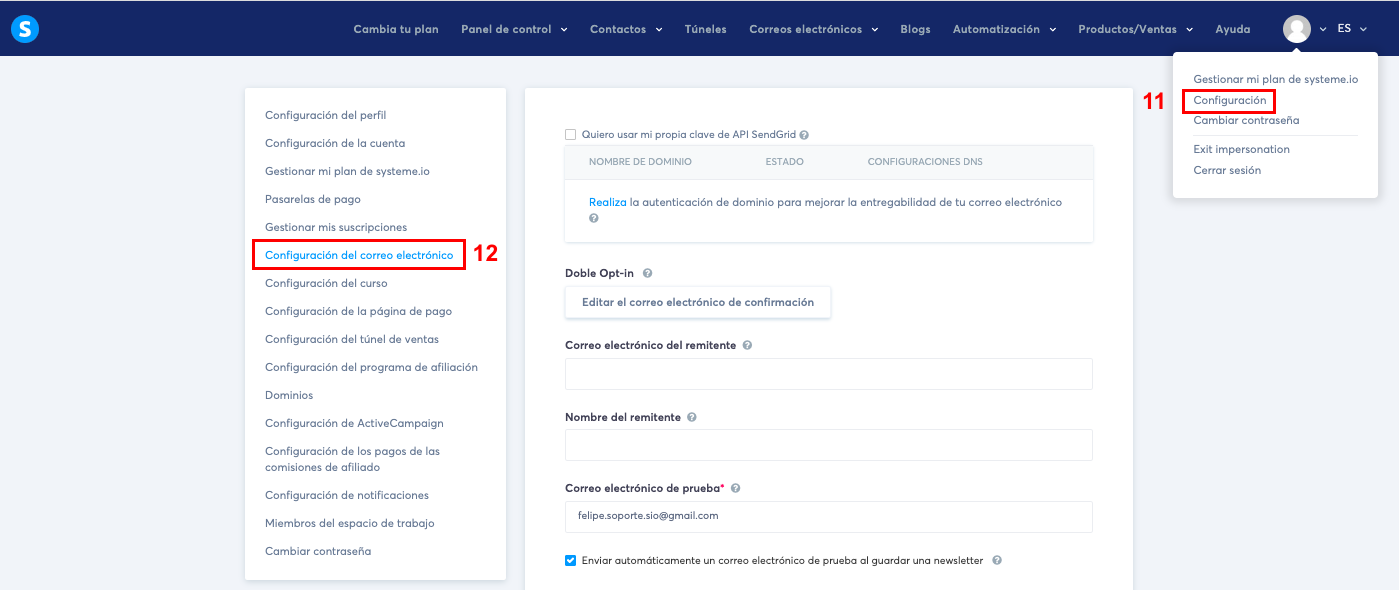Open the ES language dropdown
Viewport: 1399px width, 590px height.
(1350, 28)
